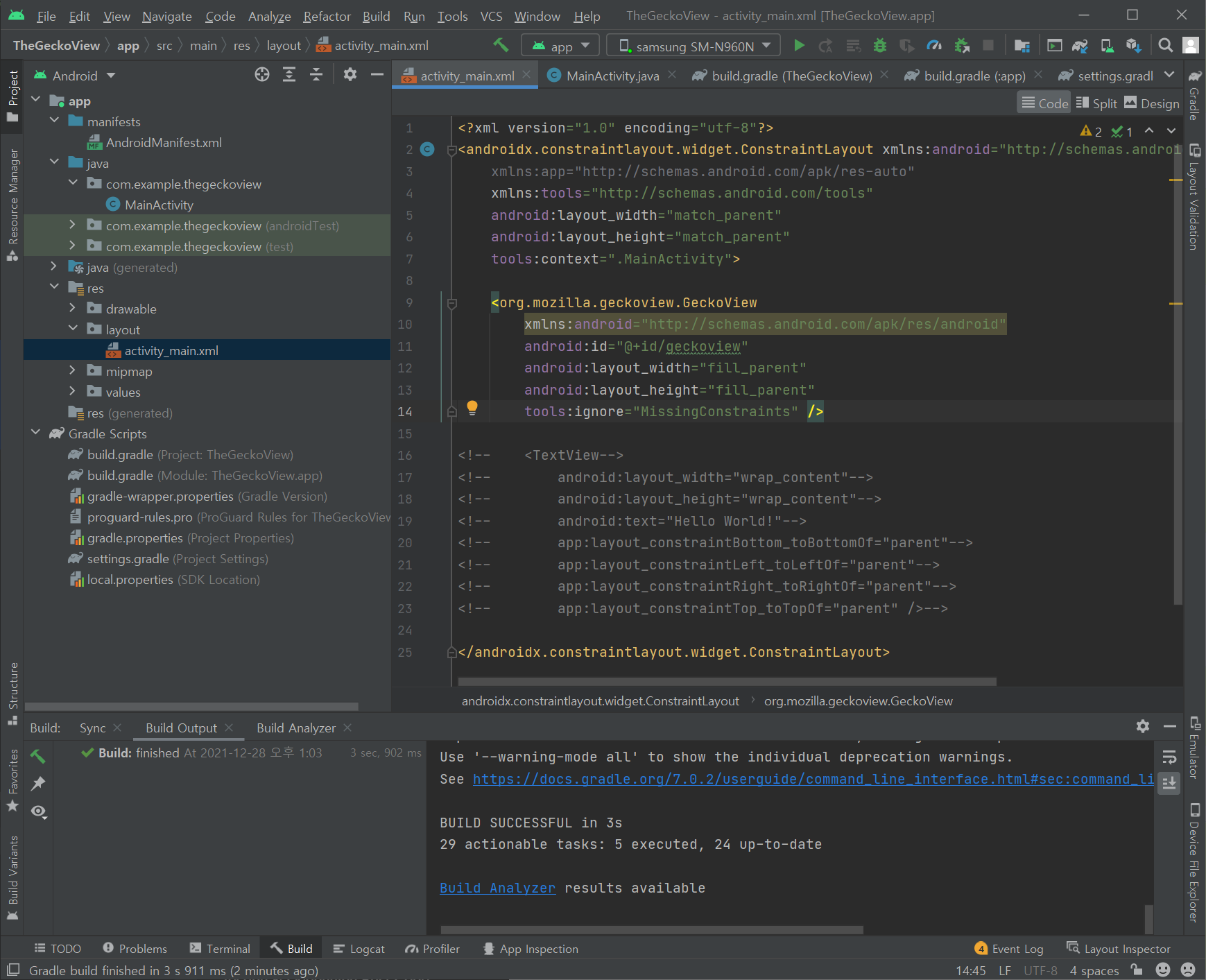The image size is (1206, 980).
Task: Open the SDK Manager icon
Action: pyautogui.click(x=1133, y=46)
